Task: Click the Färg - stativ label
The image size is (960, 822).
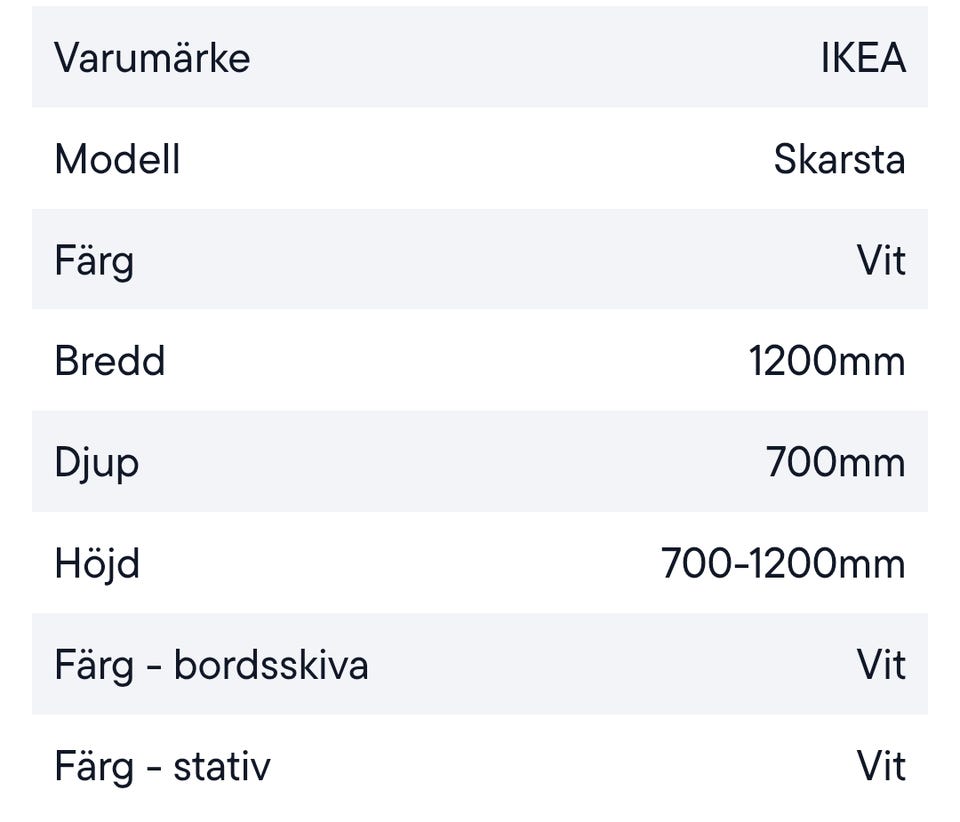Action: coord(162,767)
